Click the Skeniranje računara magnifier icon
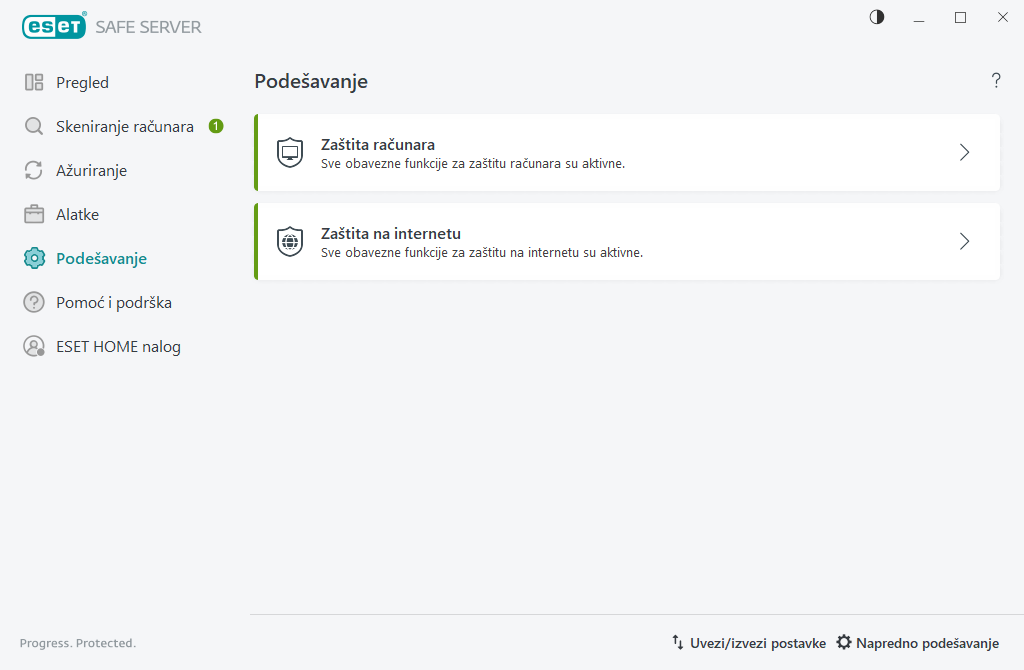Screen dimensions: 1024x670 coord(34,127)
